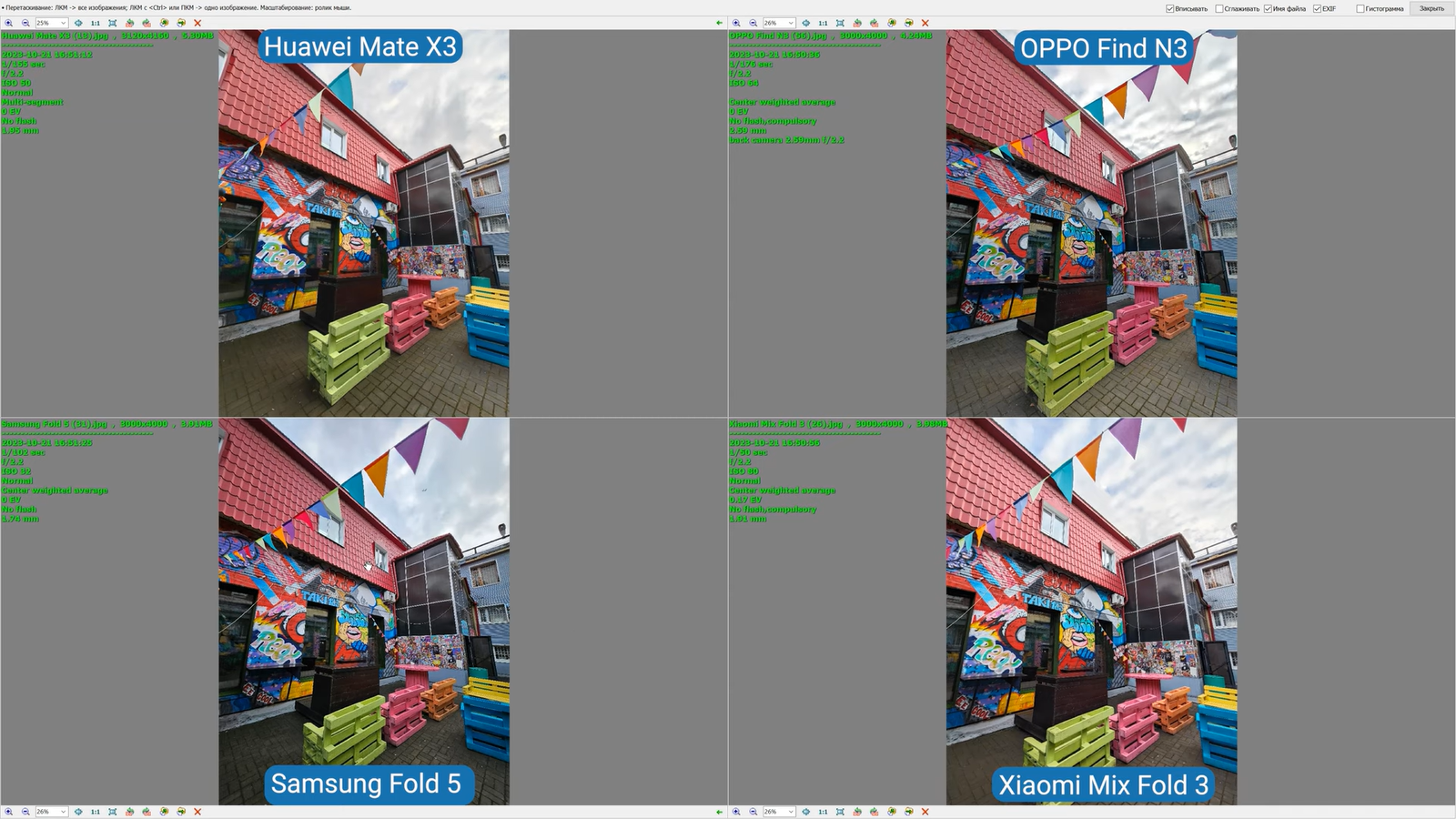
Task: Rotate the Xiaomi Mix Fold 3 image right
Action: pos(875,812)
